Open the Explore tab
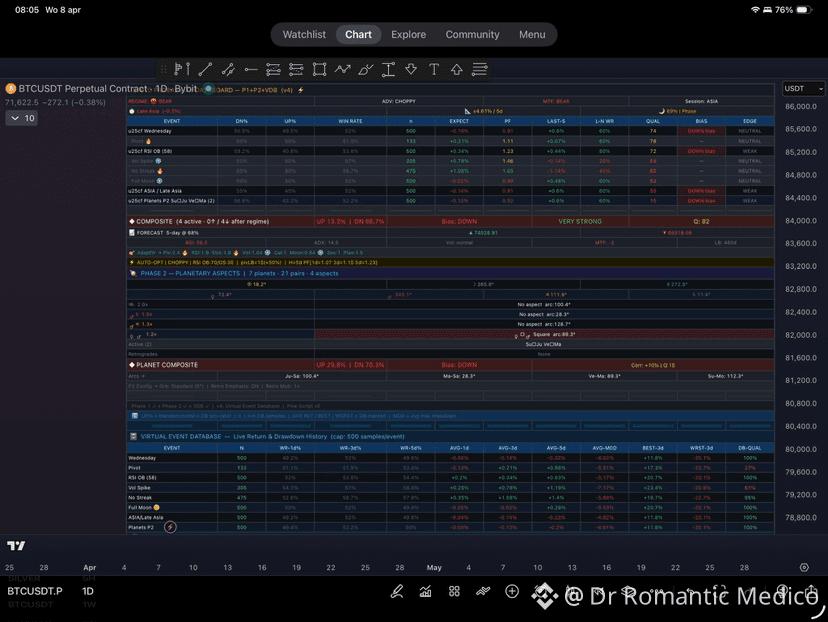Image resolution: width=828 pixels, height=622 pixels. click(408, 34)
